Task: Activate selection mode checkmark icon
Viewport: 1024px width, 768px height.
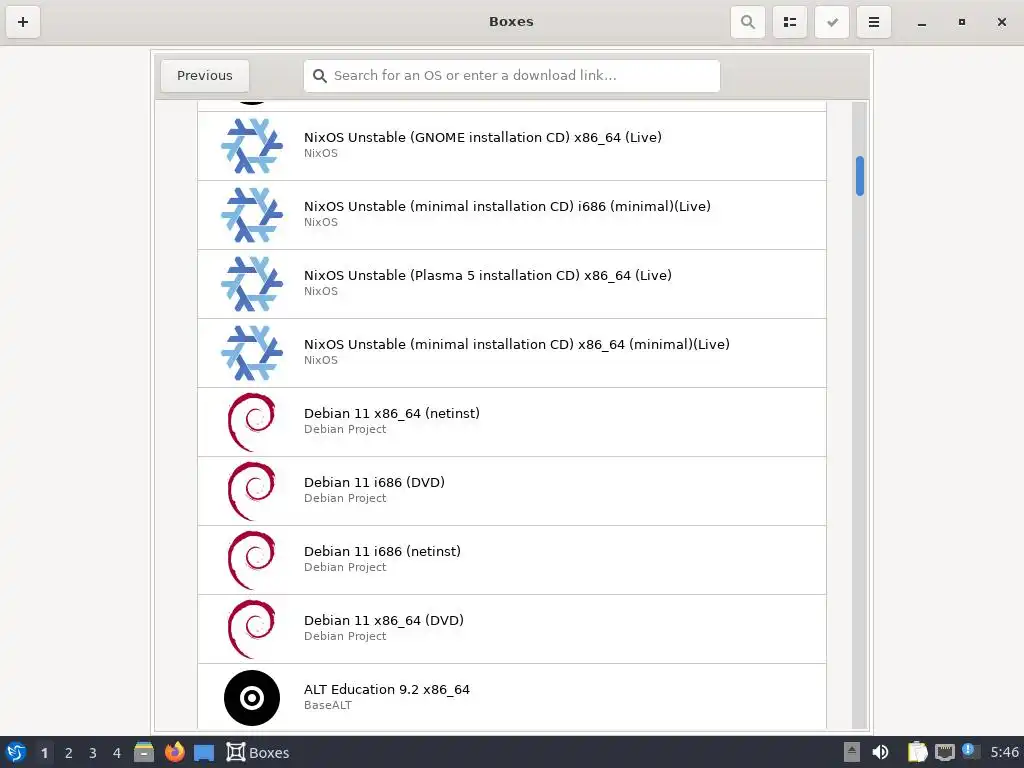Action: coord(832,22)
